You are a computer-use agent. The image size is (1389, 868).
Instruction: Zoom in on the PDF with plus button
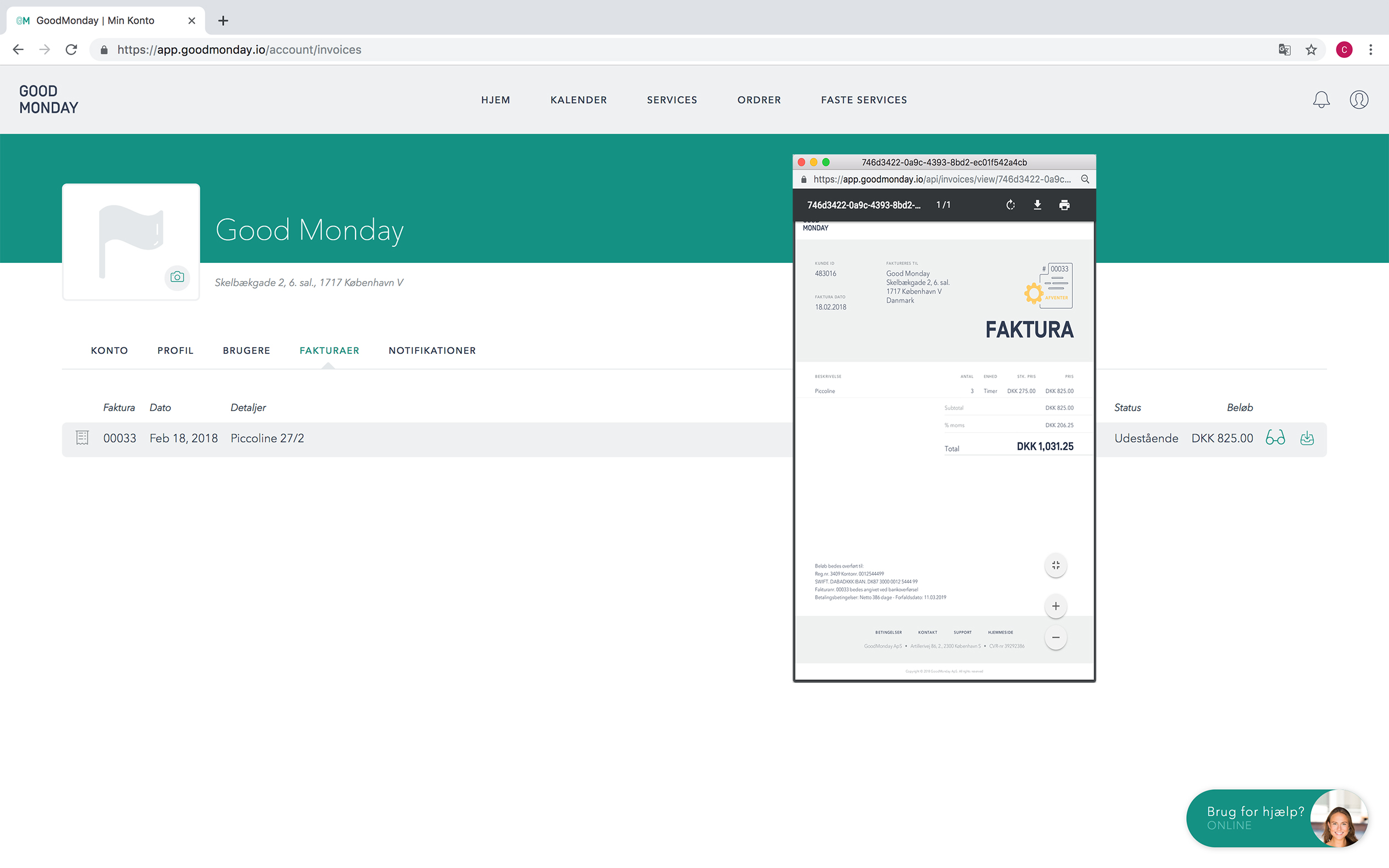point(1056,606)
